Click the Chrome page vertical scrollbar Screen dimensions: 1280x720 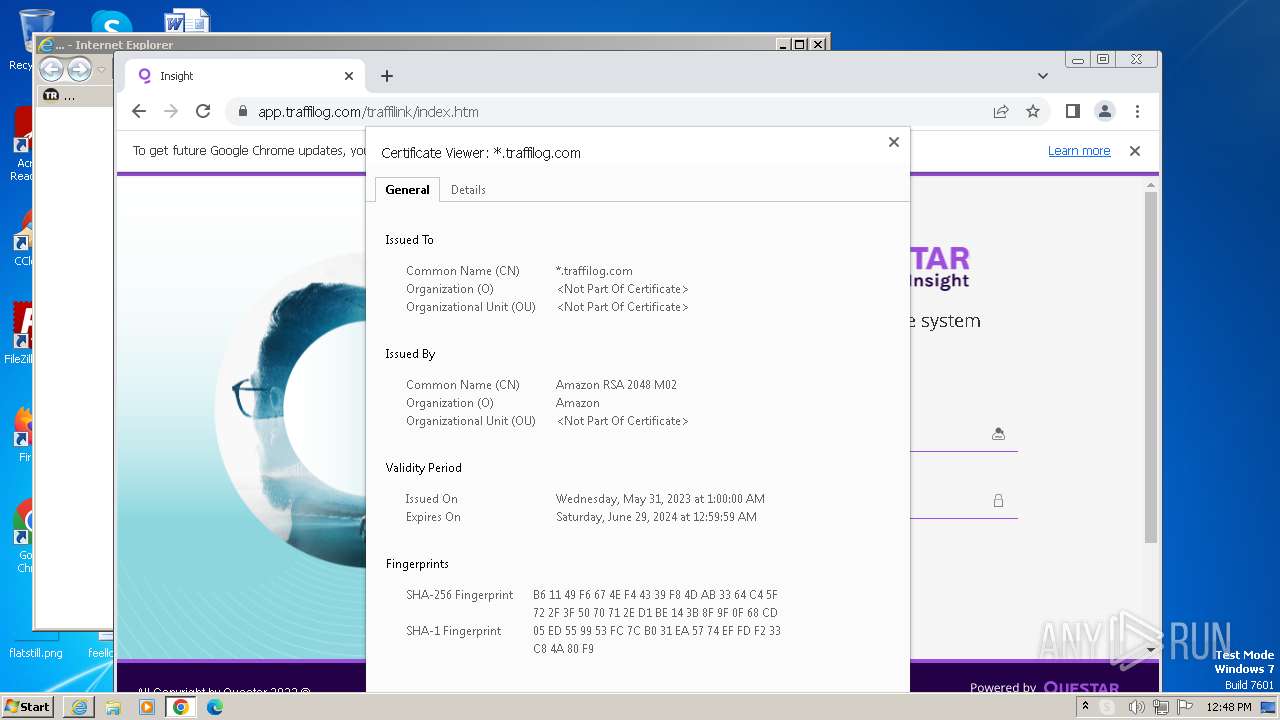click(x=1151, y=367)
